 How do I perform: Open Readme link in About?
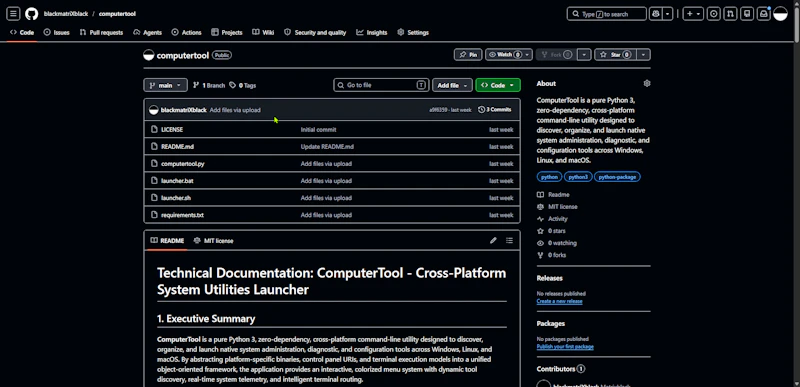click(553, 194)
